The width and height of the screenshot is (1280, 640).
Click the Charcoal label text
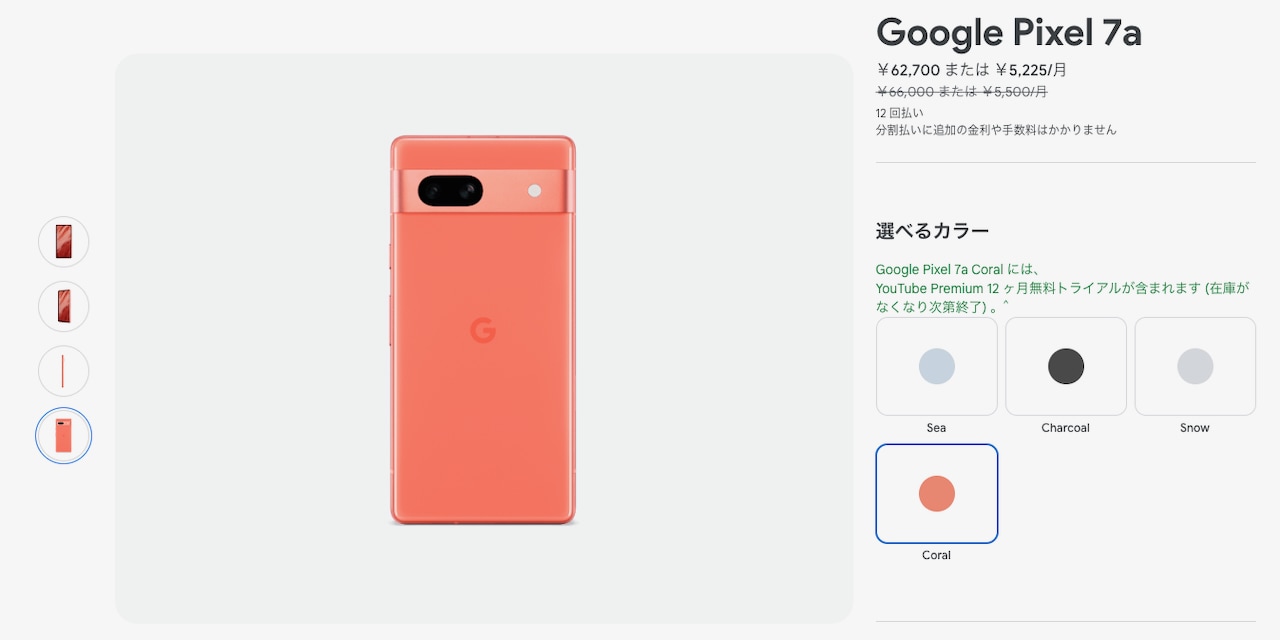coord(1065,428)
